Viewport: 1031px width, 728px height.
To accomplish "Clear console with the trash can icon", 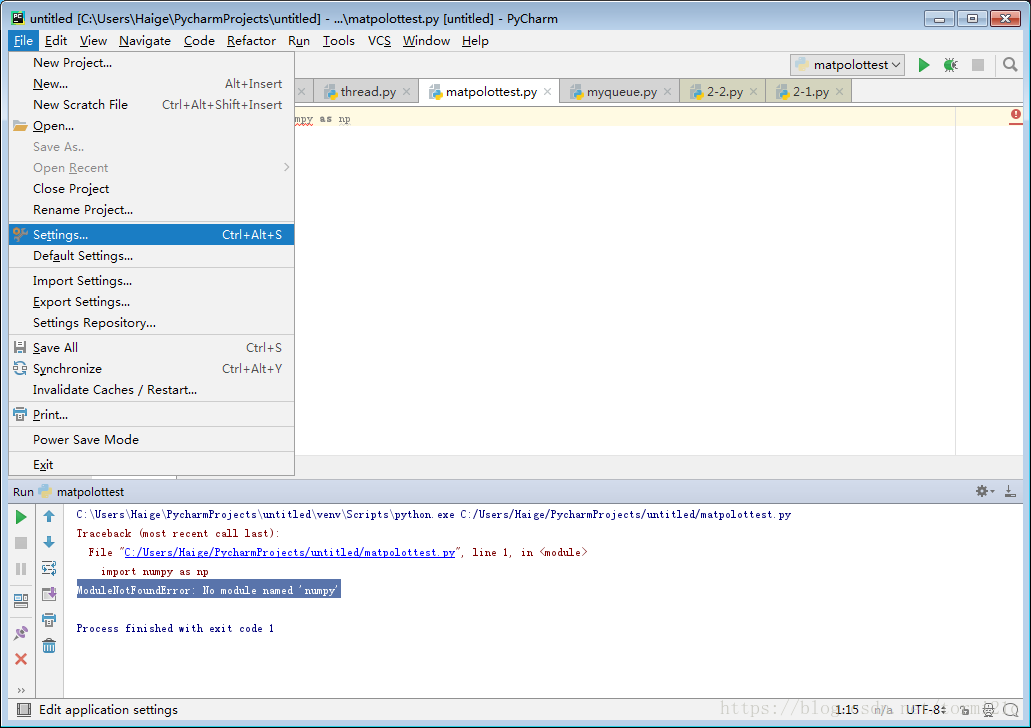I will [x=49, y=646].
